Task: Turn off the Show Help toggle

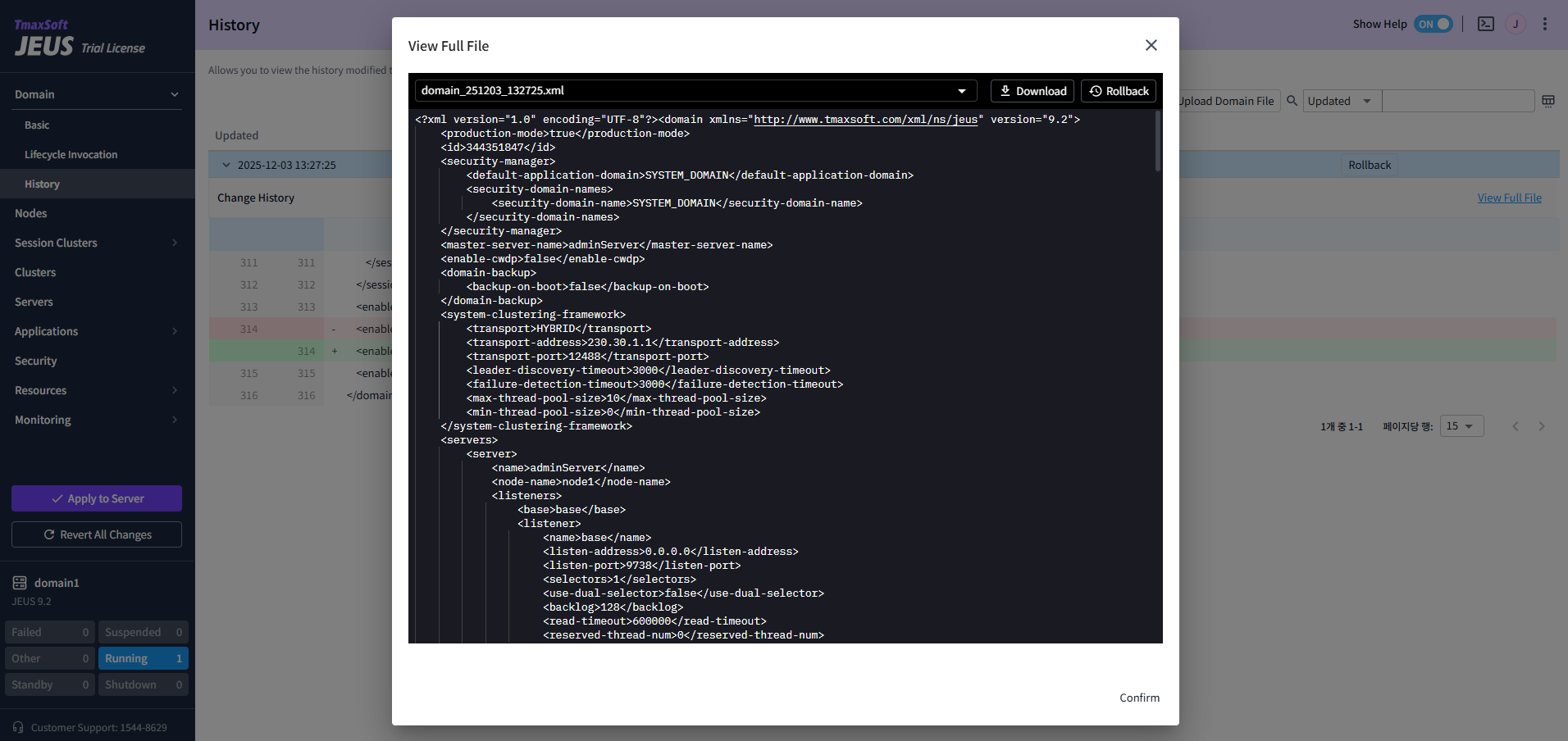Action: [x=1434, y=24]
